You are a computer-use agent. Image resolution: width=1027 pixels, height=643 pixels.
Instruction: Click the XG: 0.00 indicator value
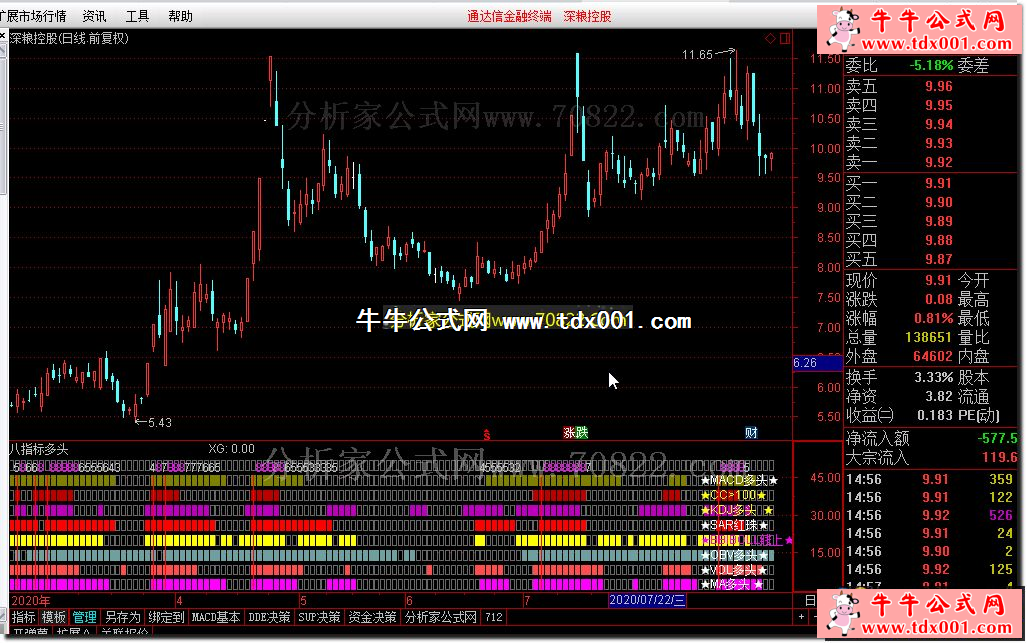pos(231,449)
